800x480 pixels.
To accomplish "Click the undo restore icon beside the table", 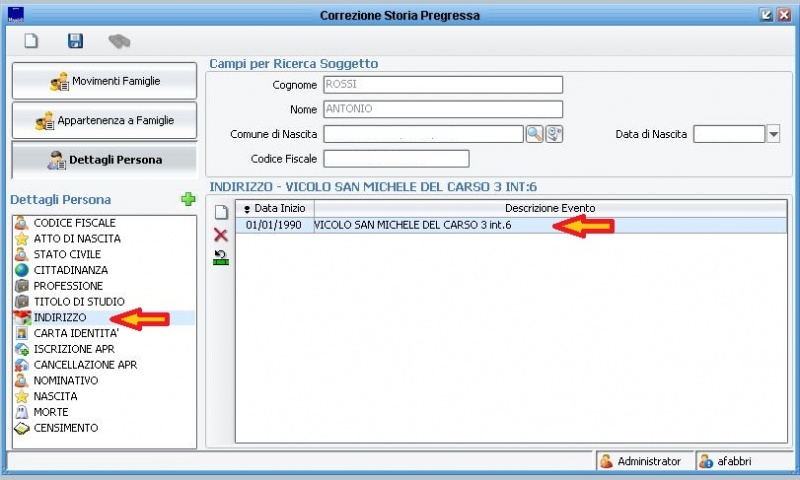I will (221, 257).
